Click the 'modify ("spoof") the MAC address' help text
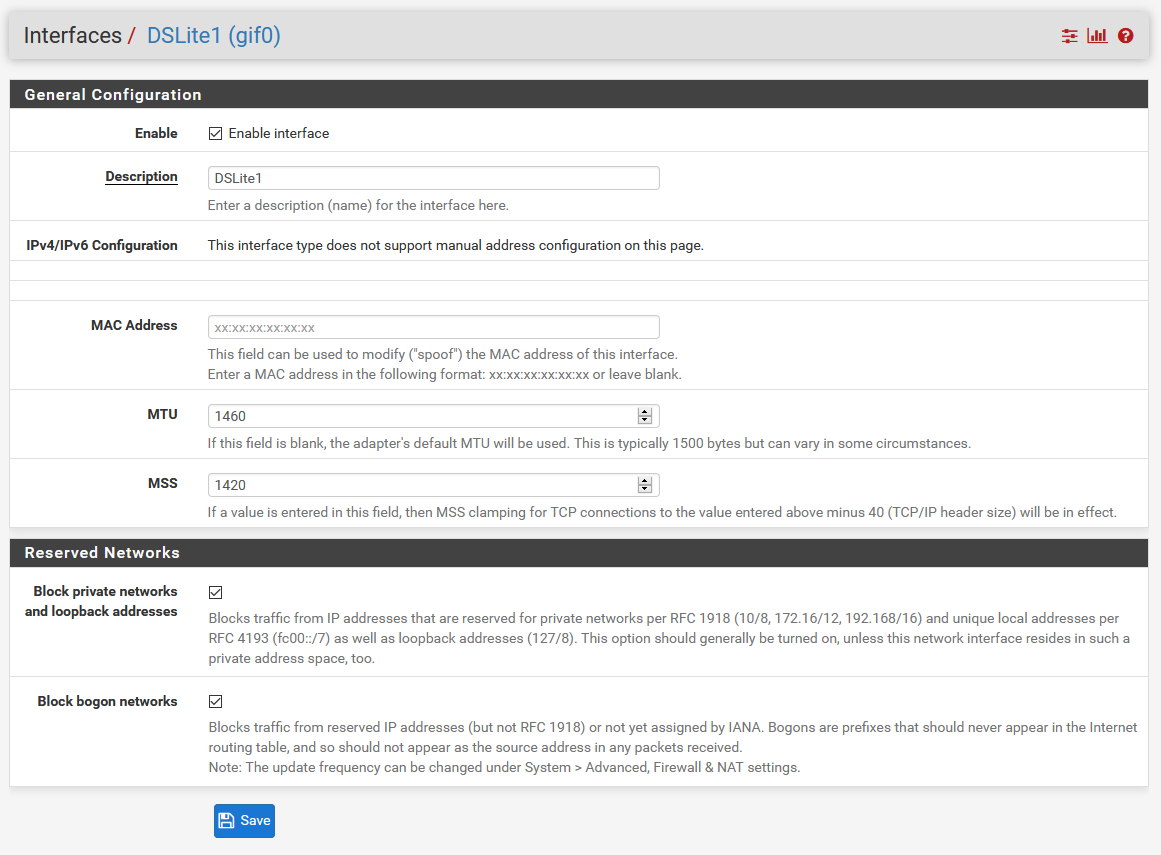Image resolution: width=1161 pixels, height=855 pixels. pos(443,354)
